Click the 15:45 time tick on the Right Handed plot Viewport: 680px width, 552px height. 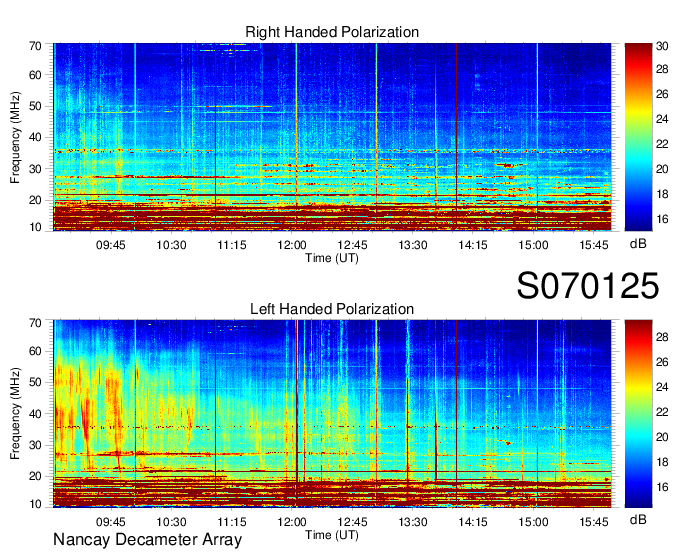tap(594, 245)
